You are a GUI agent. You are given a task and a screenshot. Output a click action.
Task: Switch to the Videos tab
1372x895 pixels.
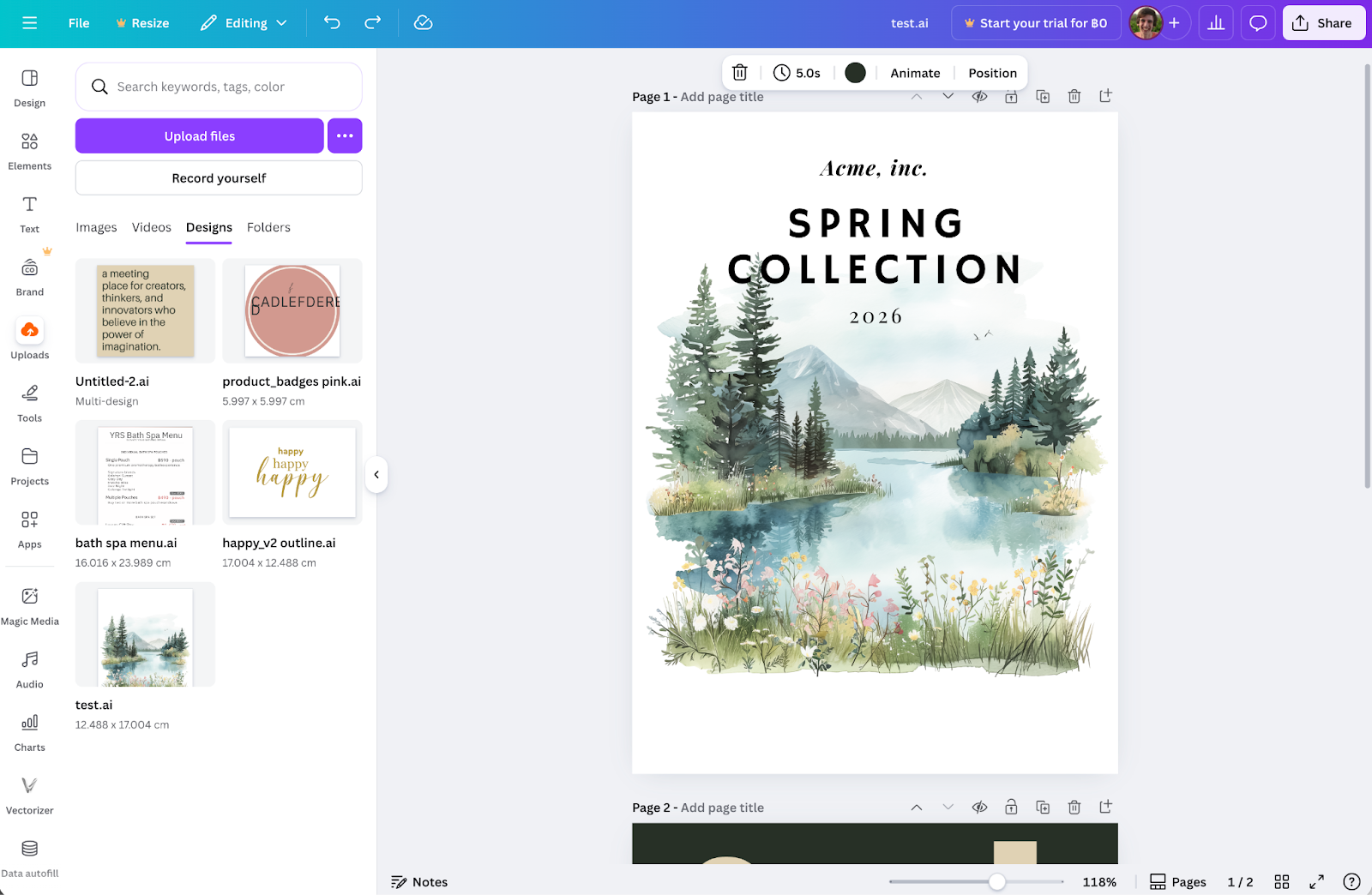pos(151,227)
